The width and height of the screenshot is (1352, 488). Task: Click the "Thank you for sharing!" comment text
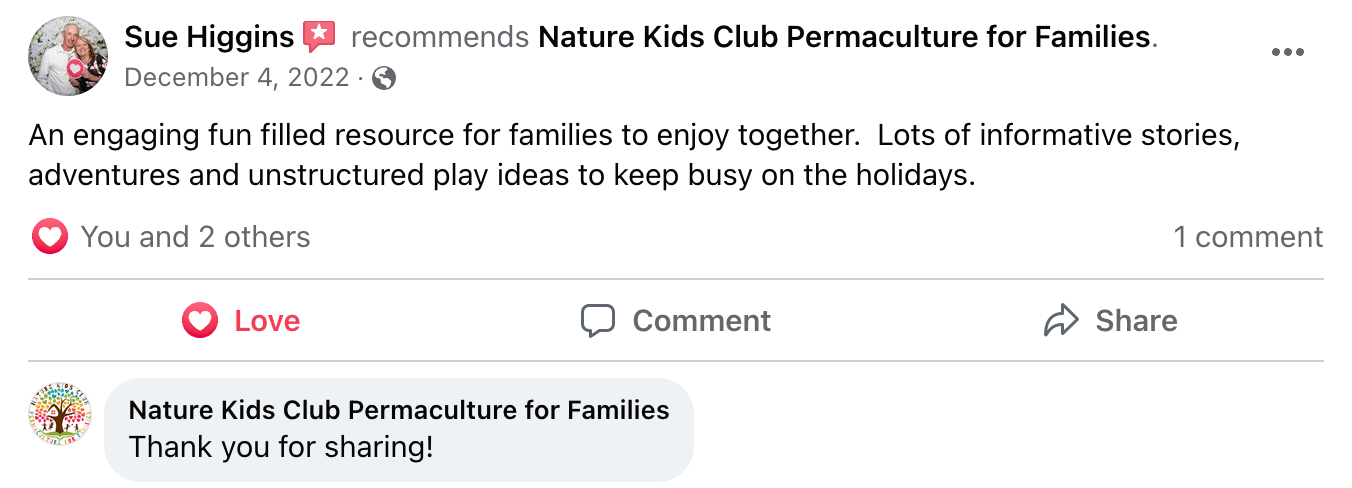pyautogui.click(x=281, y=446)
